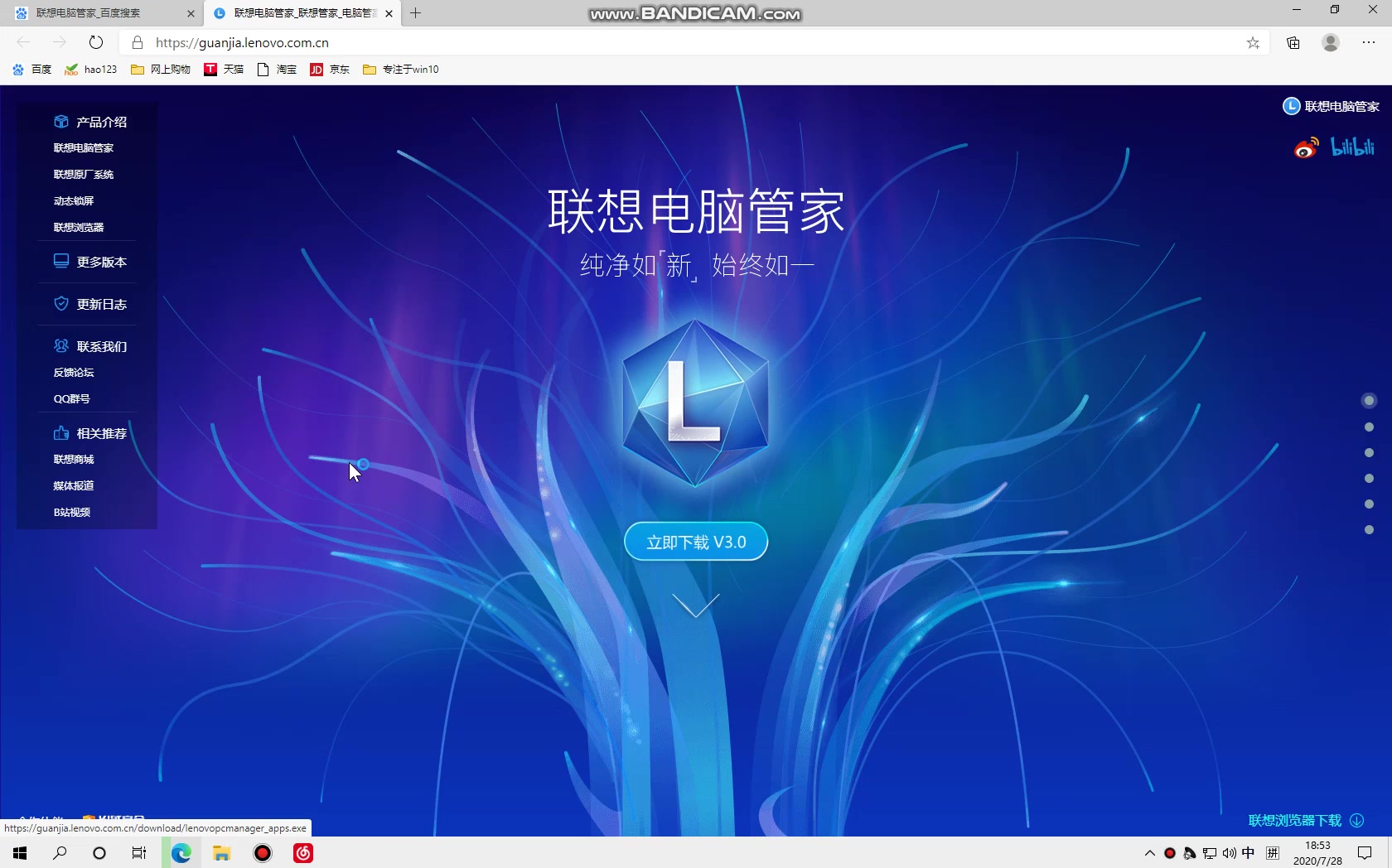Open the browser collections icon
Screen dimensions: 1392x868
[x=1293, y=42]
